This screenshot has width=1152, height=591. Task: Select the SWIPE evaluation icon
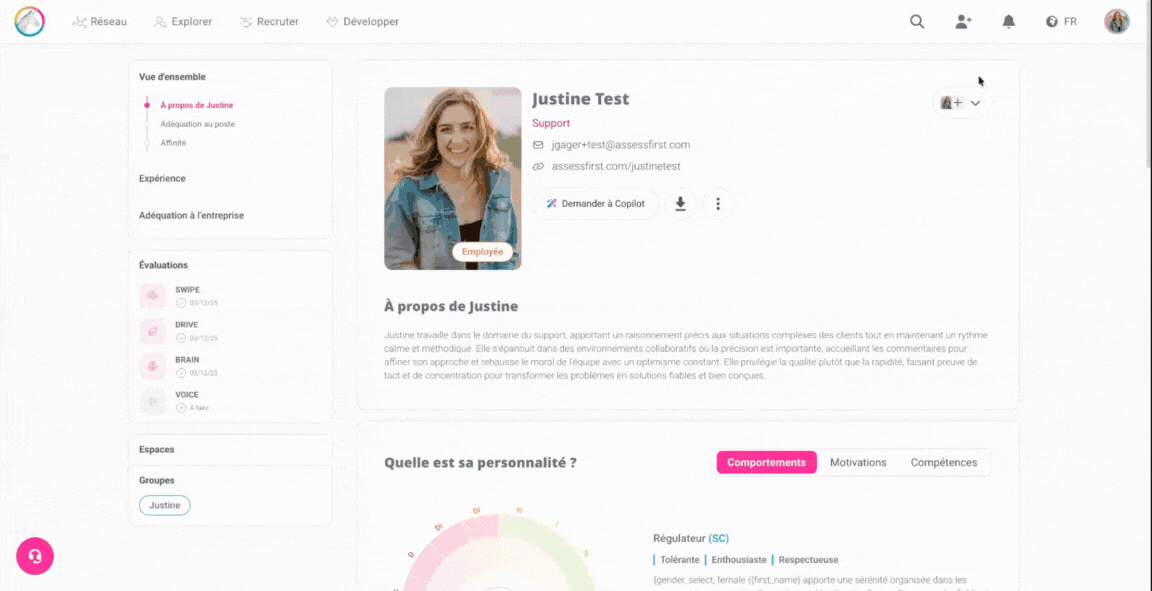pos(152,296)
